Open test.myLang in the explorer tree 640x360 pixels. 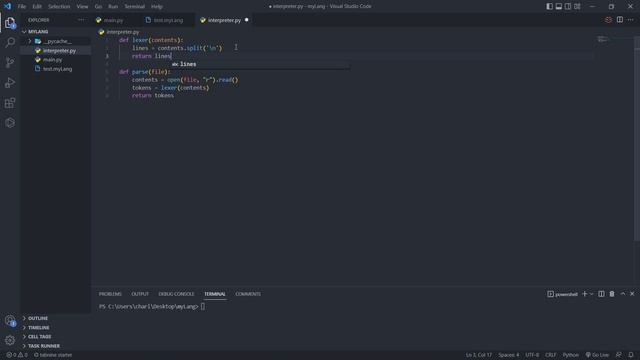tap(56, 69)
